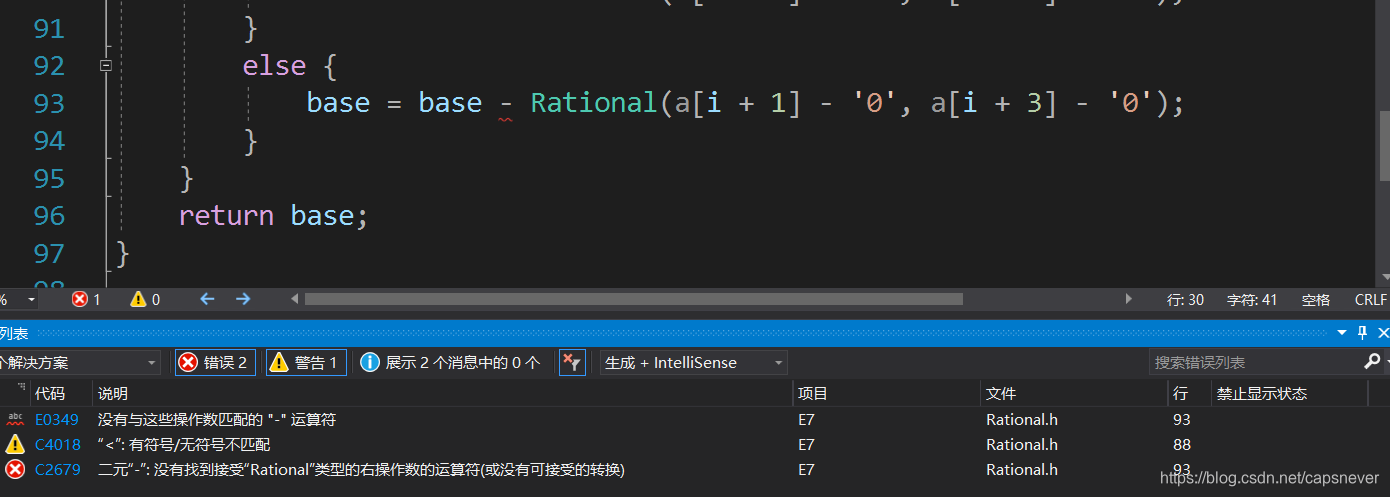The image size is (1390, 497).
Task: Click the red error count indicator
Action: [x=86, y=299]
